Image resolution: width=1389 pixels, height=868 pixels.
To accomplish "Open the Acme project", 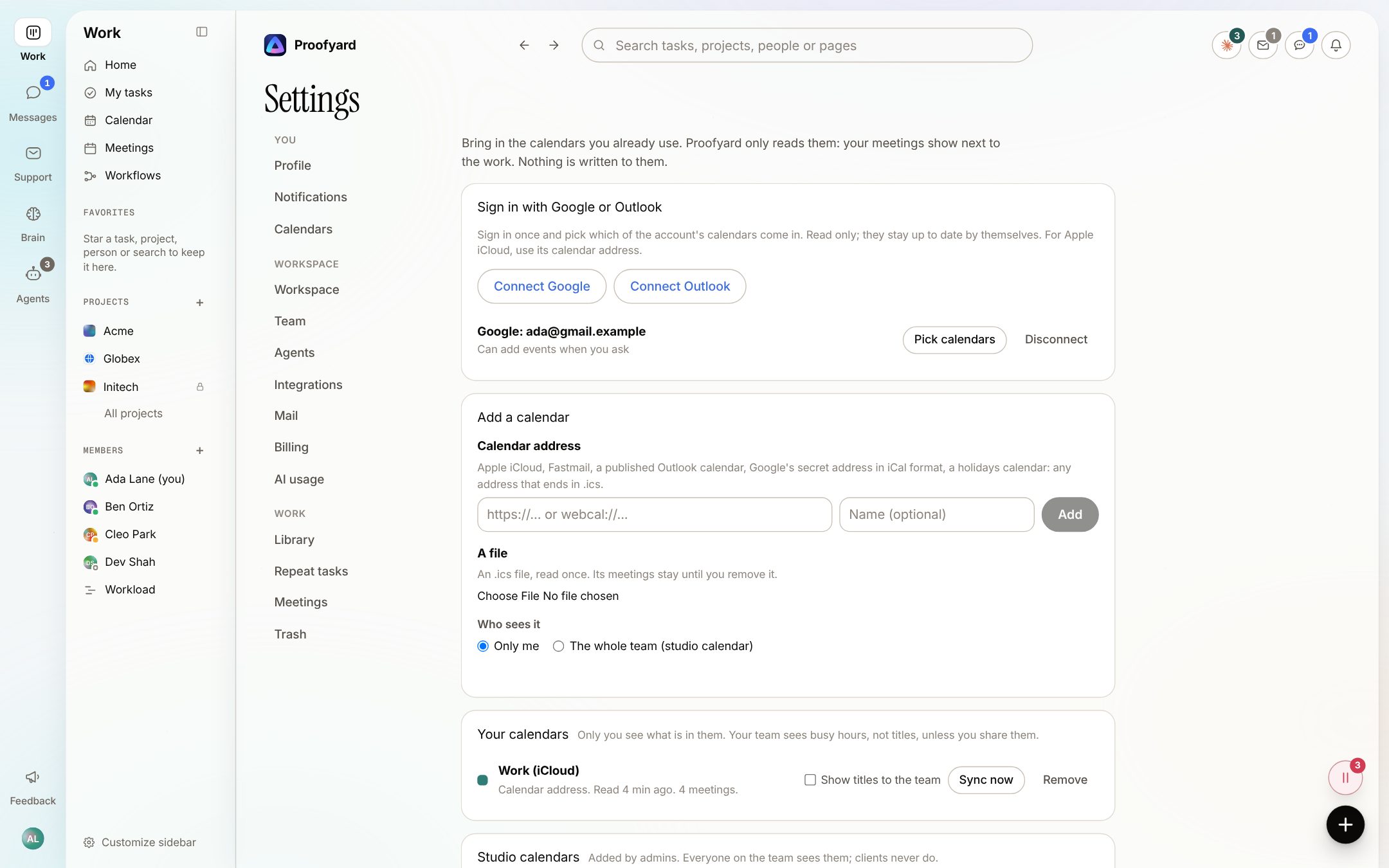I will click(x=118, y=331).
